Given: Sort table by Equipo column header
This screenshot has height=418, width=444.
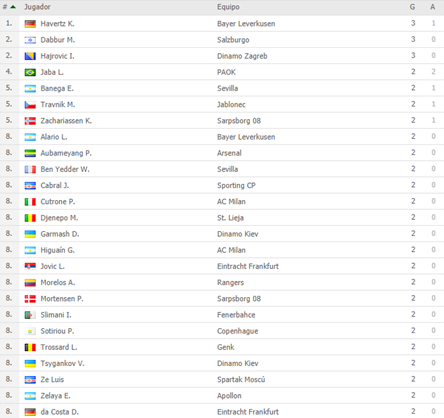Looking at the screenshot, I should tap(228, 7).
